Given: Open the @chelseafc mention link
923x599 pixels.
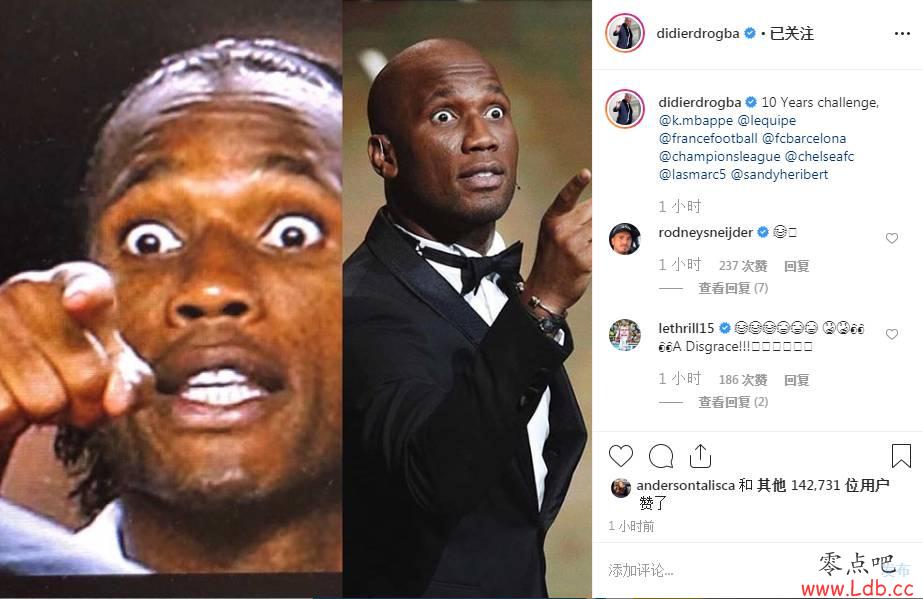Looking at the screenshot, I should (819, 157).
